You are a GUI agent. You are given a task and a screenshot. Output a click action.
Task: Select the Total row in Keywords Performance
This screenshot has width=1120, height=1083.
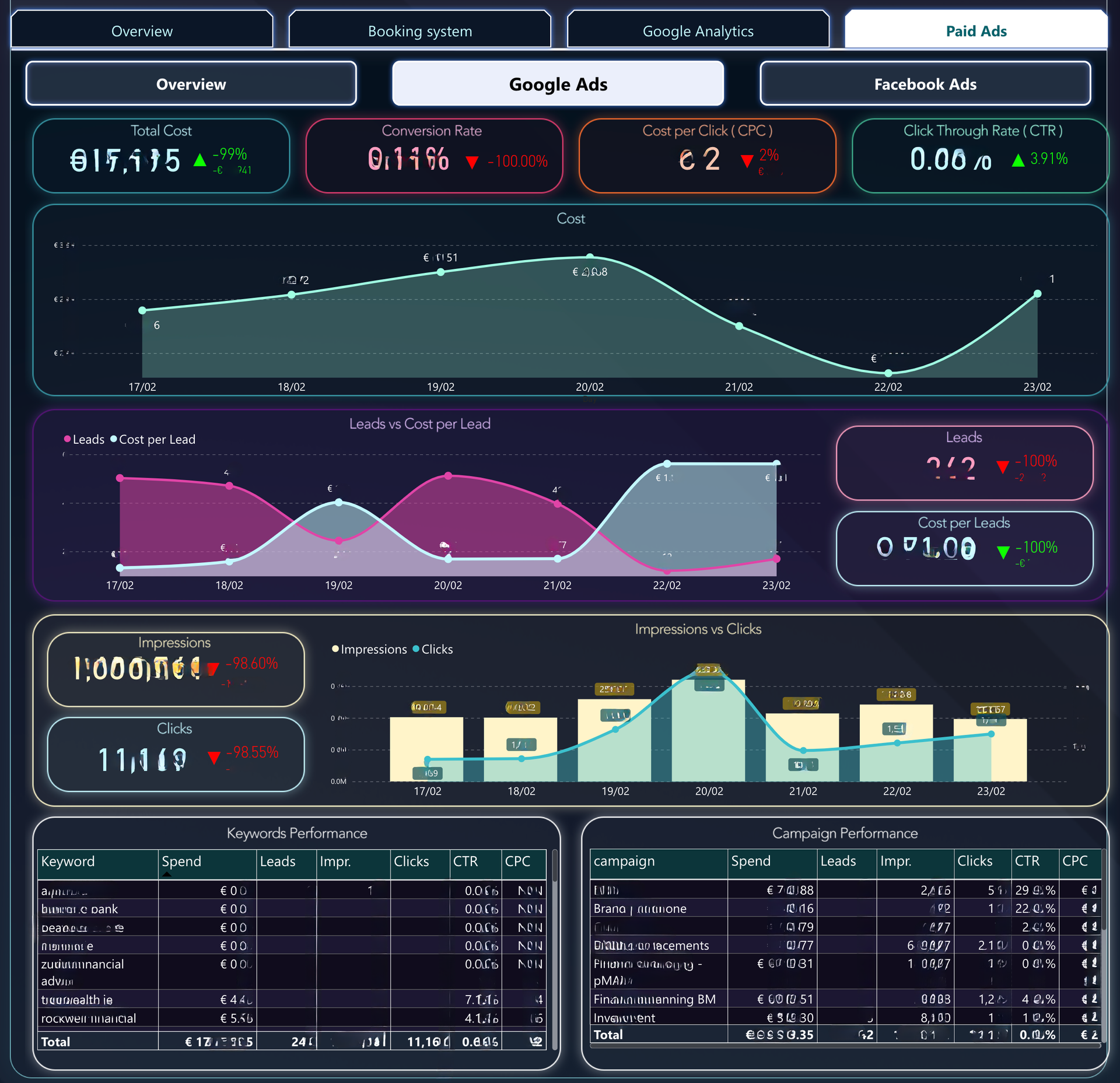(292, 1042)
